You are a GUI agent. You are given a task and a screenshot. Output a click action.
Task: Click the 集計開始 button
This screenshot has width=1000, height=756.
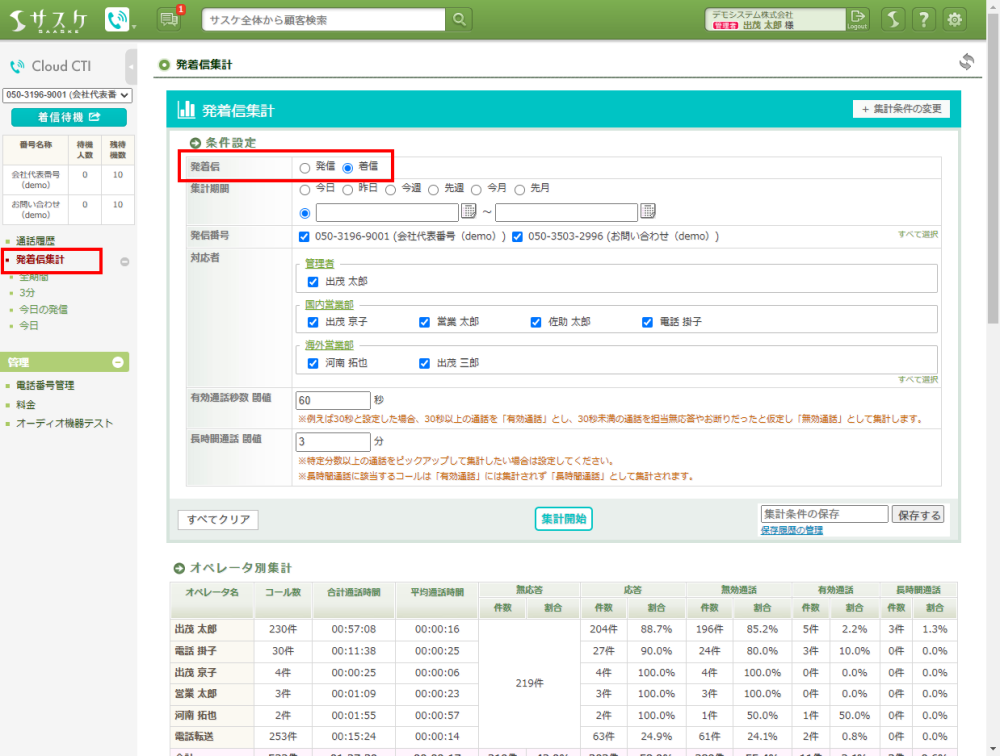pos(564,518)
